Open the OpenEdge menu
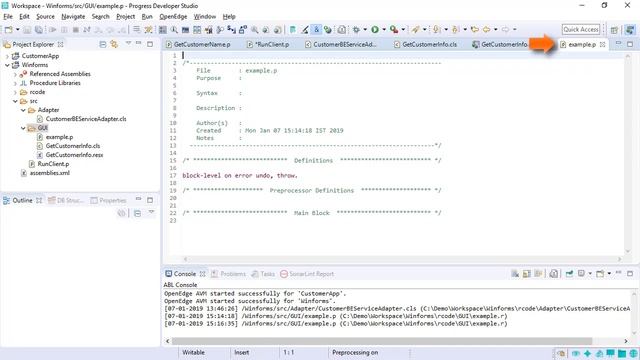Screen dimensions: 640x360 (173, 16)
